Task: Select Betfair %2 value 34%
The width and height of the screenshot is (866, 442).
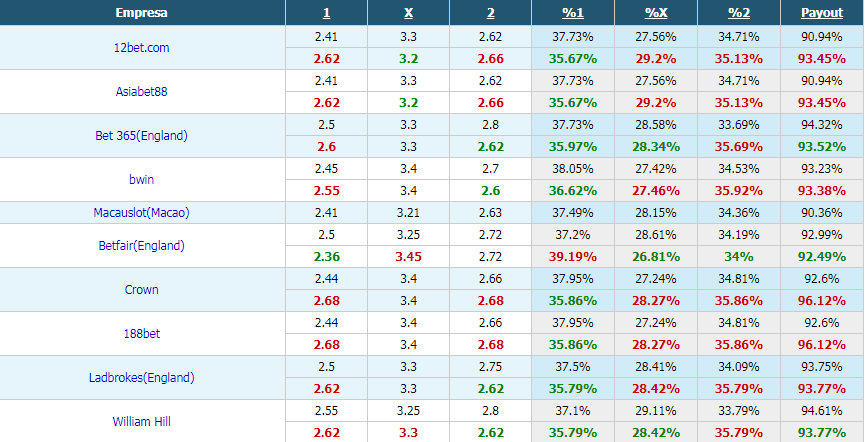Action: (738, 257)
